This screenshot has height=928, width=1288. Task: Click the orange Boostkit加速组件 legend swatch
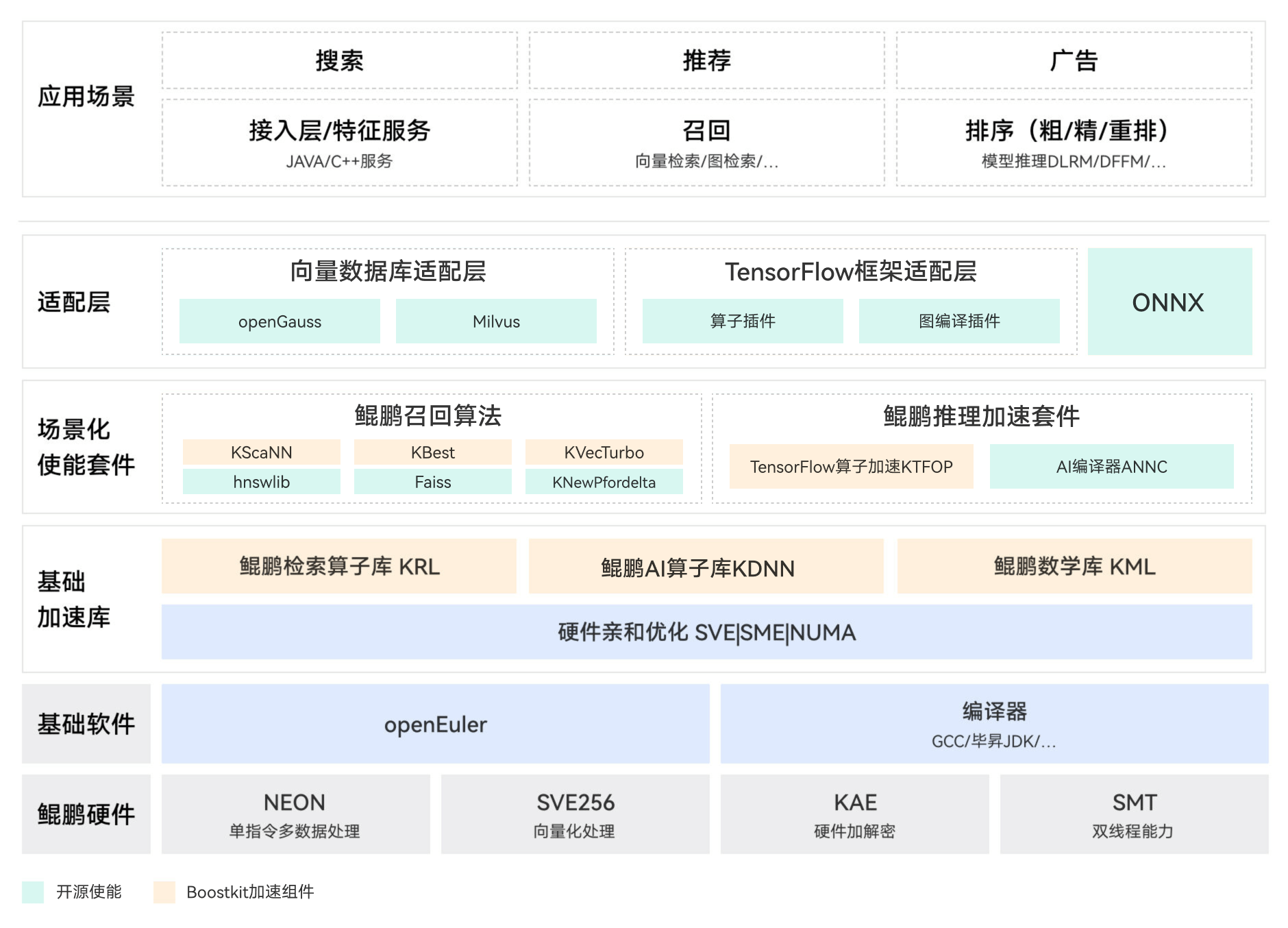click(x=164, y=892)
